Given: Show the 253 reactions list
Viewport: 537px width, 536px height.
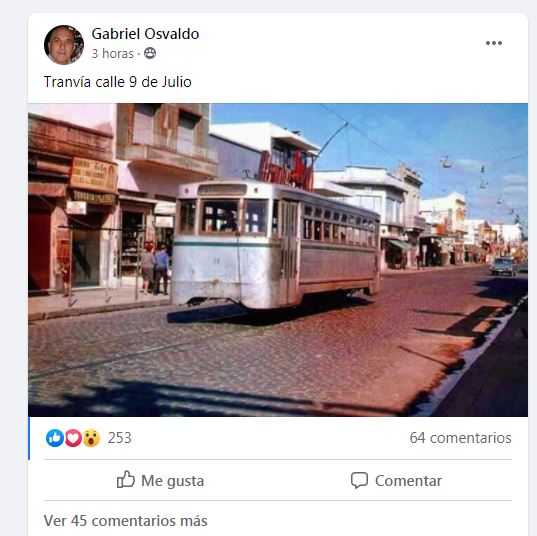Looking at the screenshot, I should [x=120, y=438].
